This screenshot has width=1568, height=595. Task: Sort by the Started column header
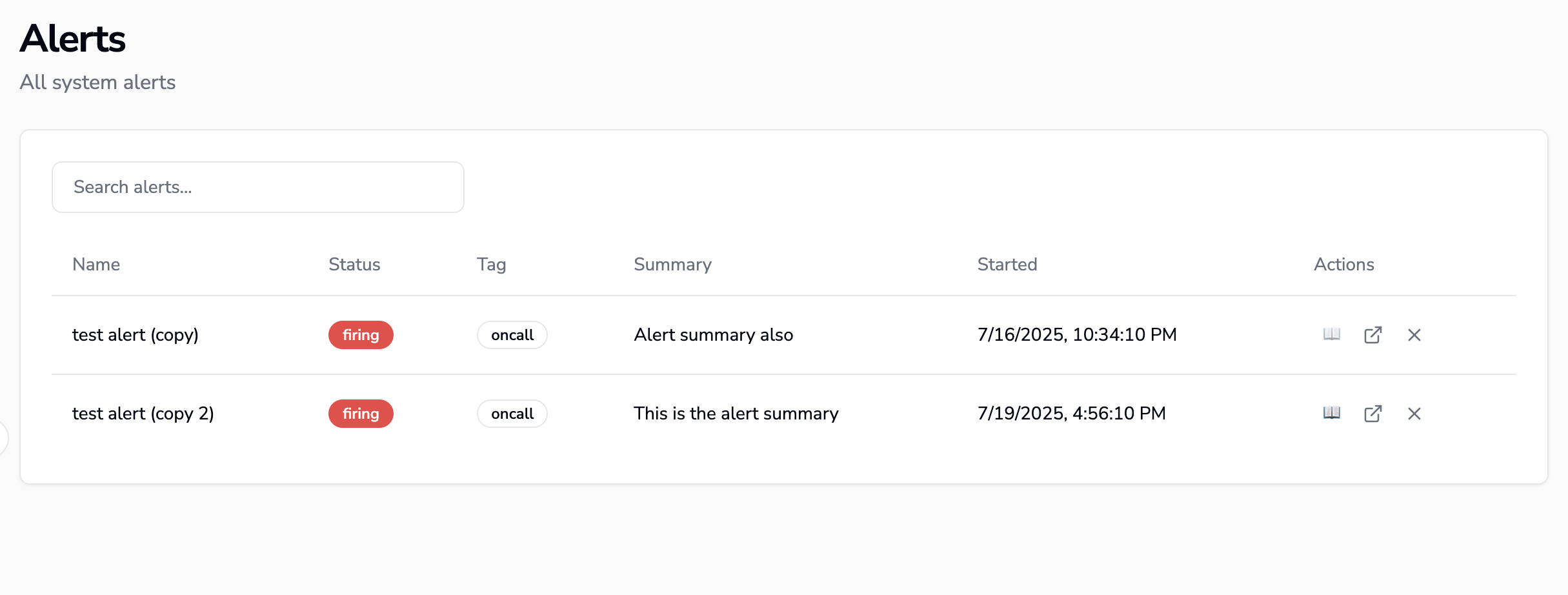click(x=1007, y=265)
